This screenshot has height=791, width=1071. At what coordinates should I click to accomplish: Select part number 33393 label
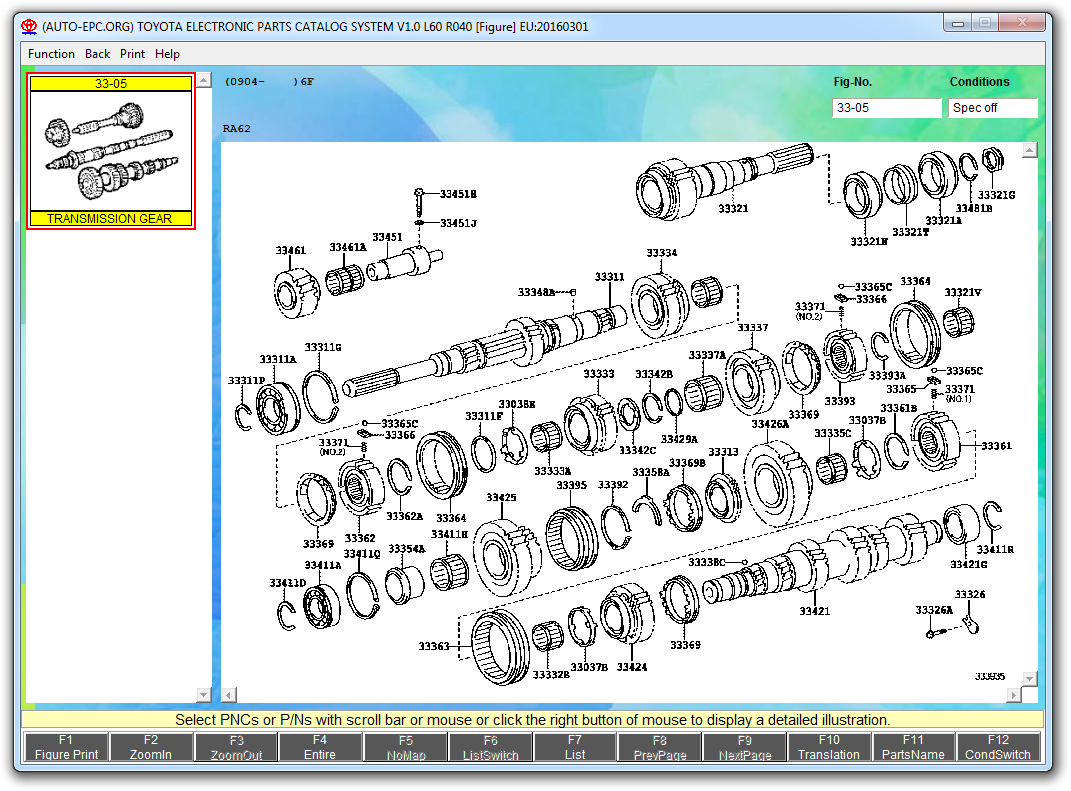coord(839,401)
